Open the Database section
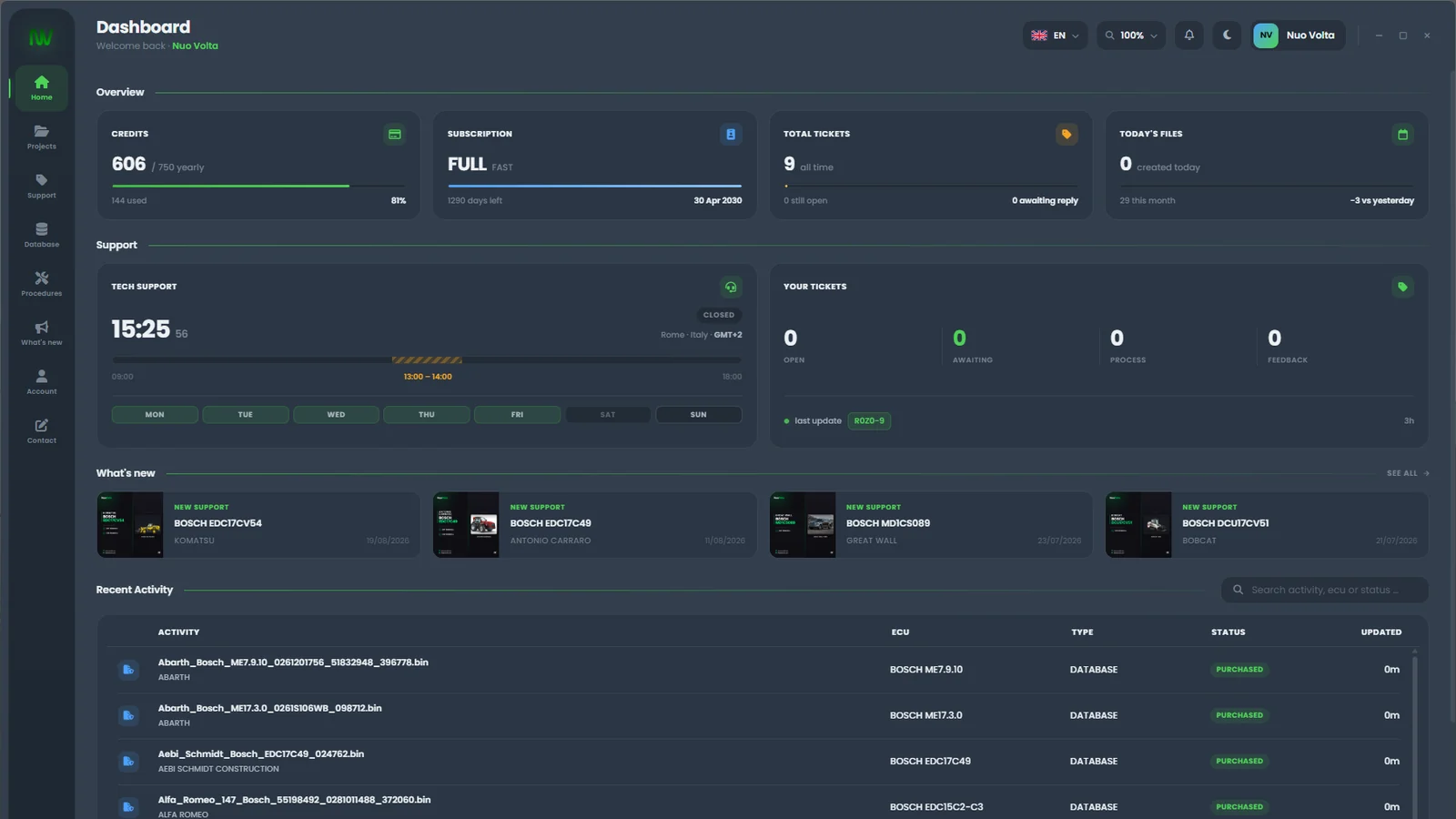 [42, 235]
